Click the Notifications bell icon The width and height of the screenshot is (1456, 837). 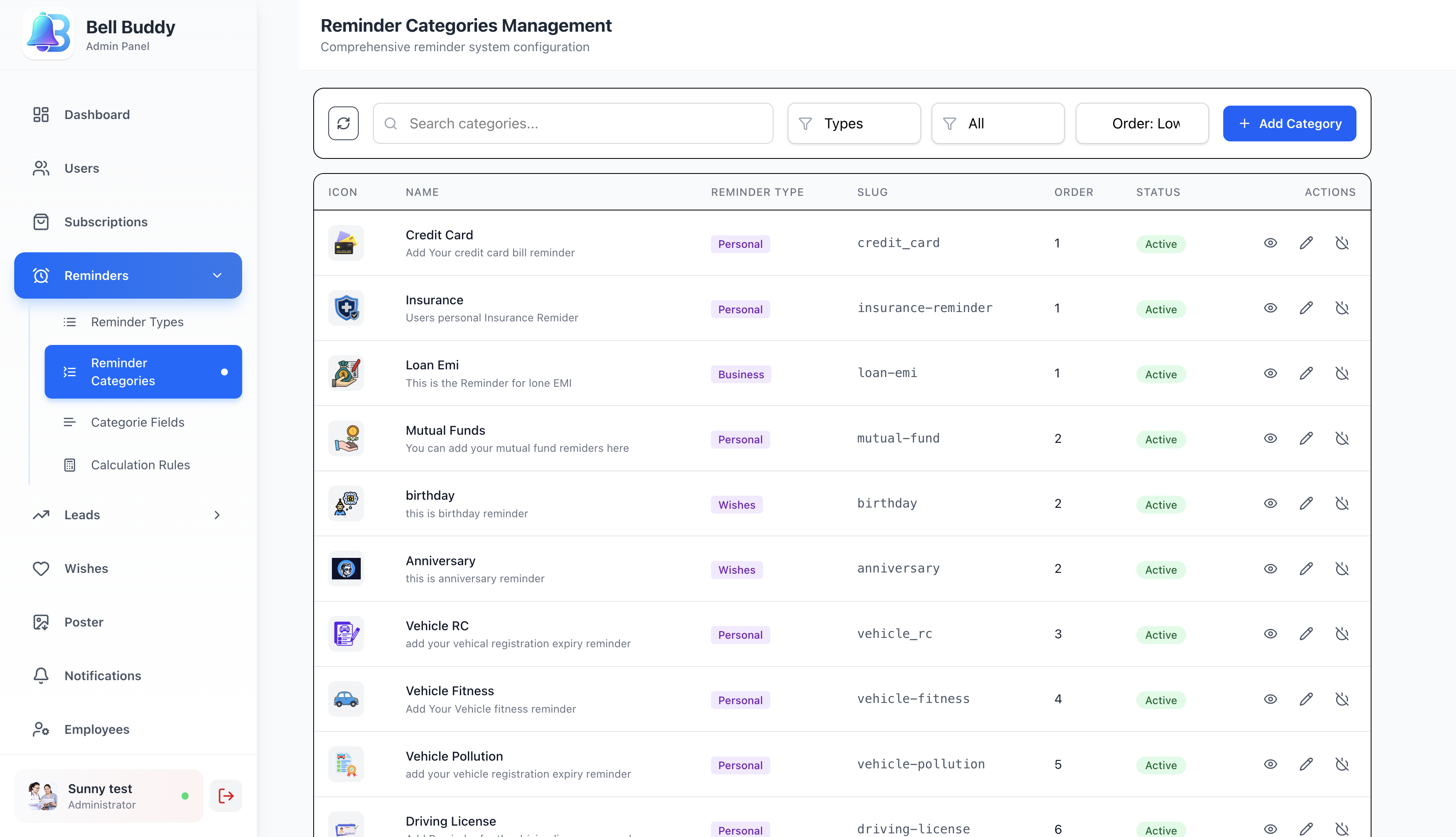pyautogui.click(x=41, y=675)
